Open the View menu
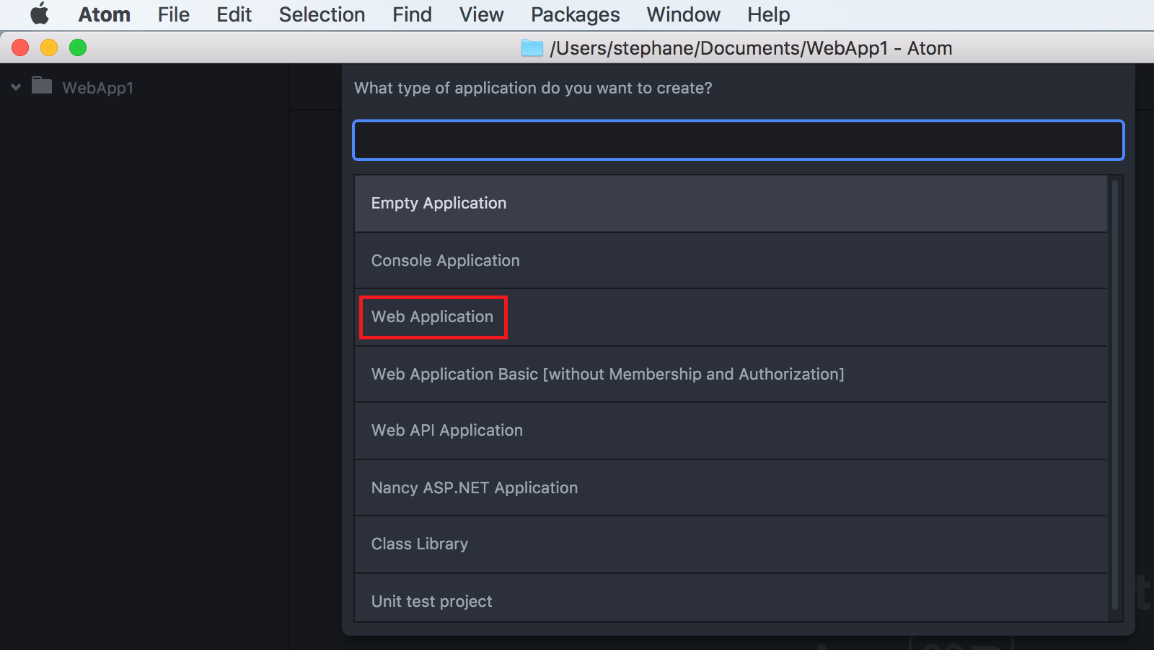 click(481, 14)
